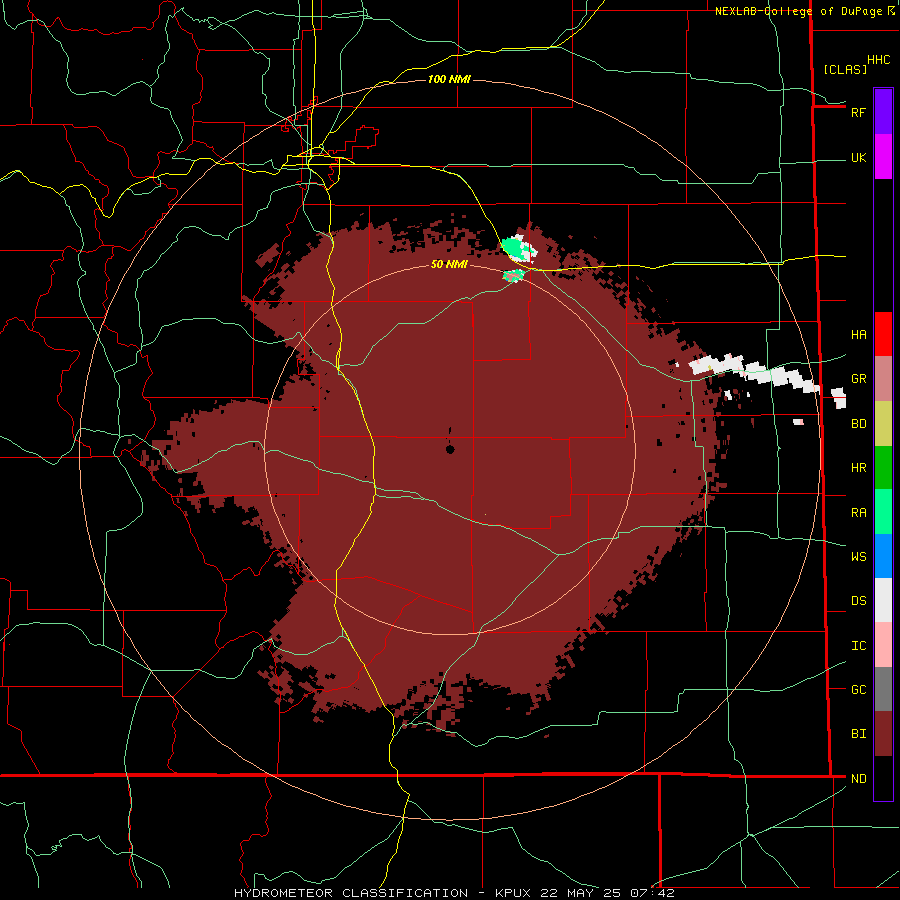Click the UK legend label
This screenshot has width=900, height=900.
point(858,158)
